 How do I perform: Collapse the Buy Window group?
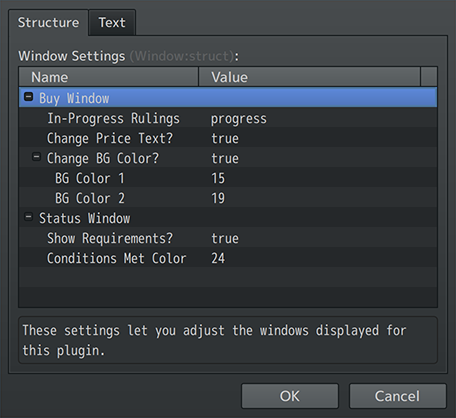point(29,97)
